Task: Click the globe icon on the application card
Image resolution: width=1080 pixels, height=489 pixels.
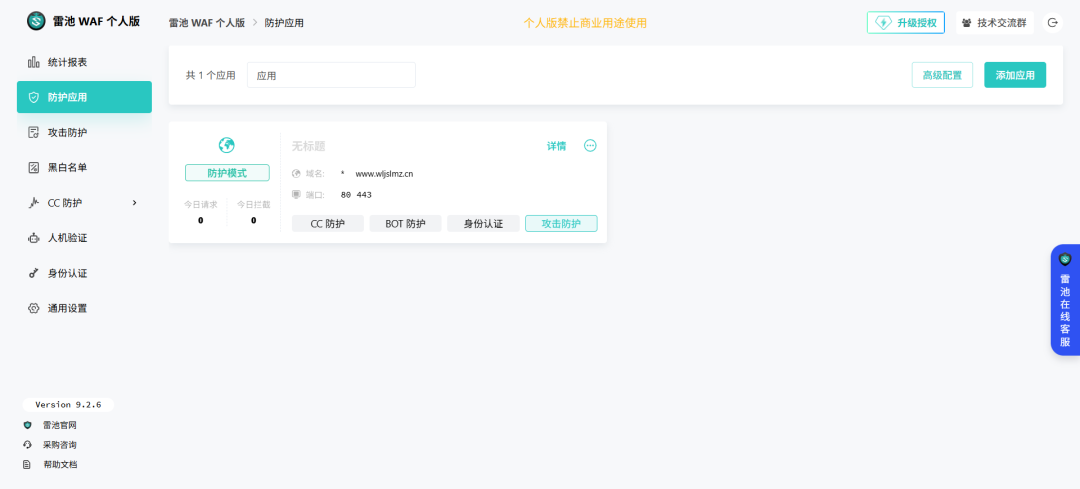Action: [227, 145]
